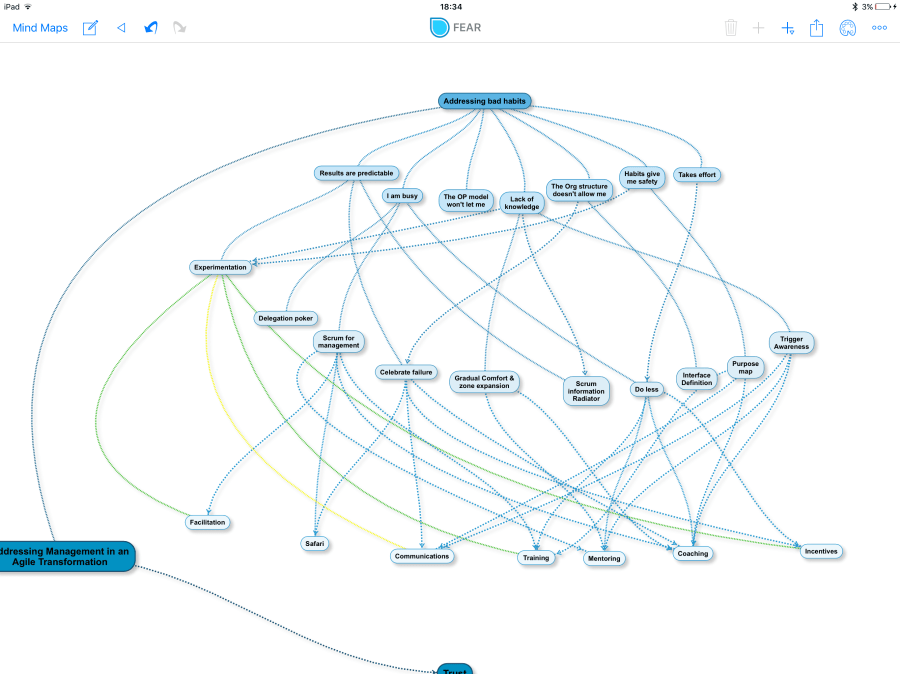The height and width of the screenshot is (674, 900).
Task: Tap the redo arrow icon
Action: 180,28
